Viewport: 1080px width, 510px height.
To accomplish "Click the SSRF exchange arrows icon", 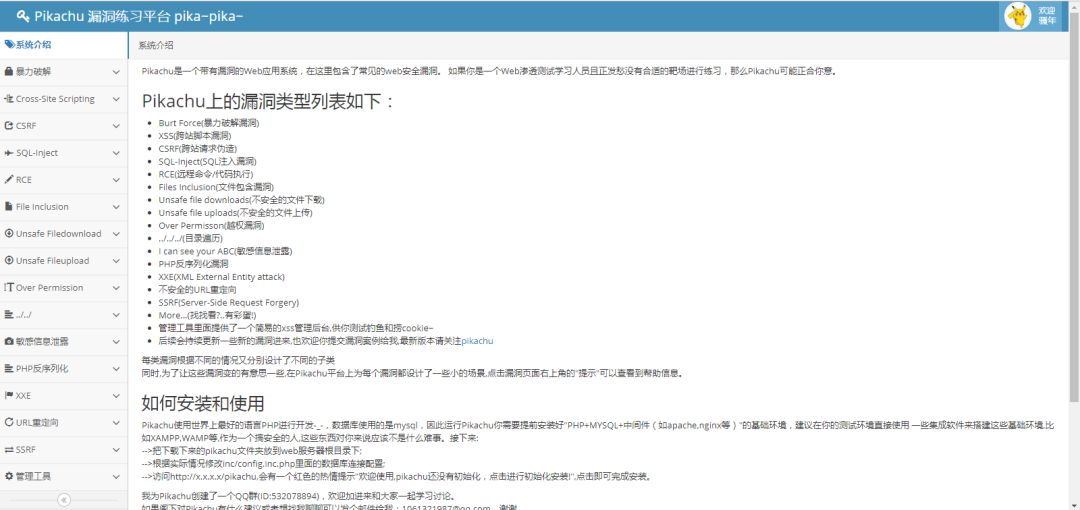I will tap(9, 449).
